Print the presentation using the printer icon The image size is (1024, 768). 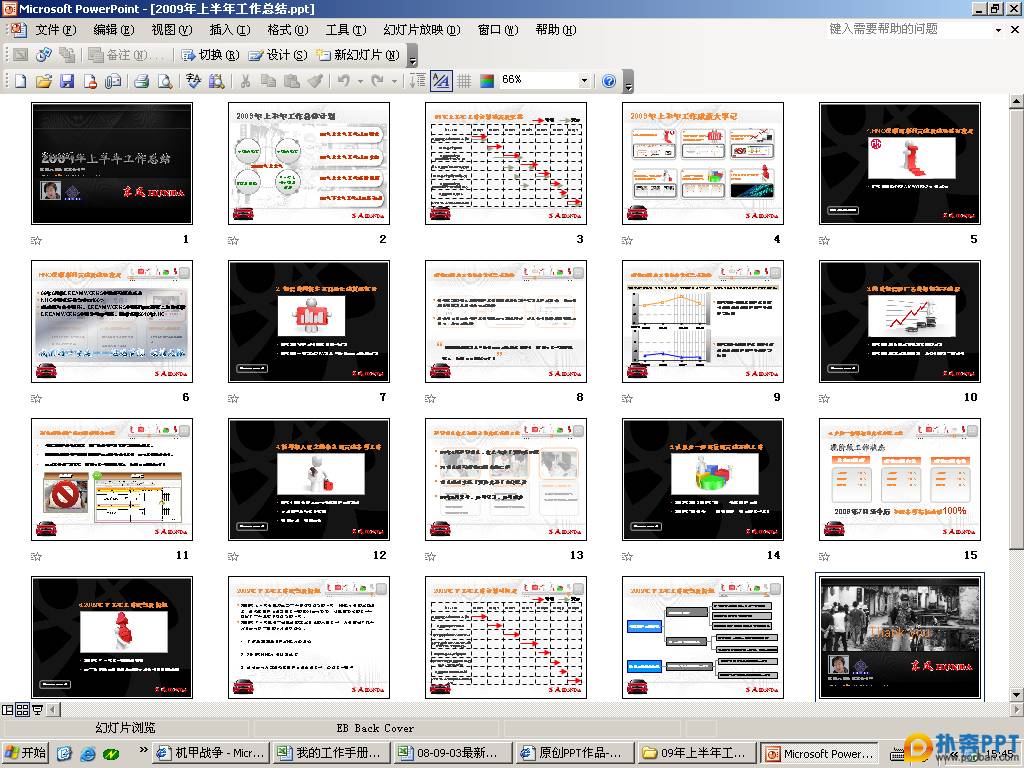[142, 81]
